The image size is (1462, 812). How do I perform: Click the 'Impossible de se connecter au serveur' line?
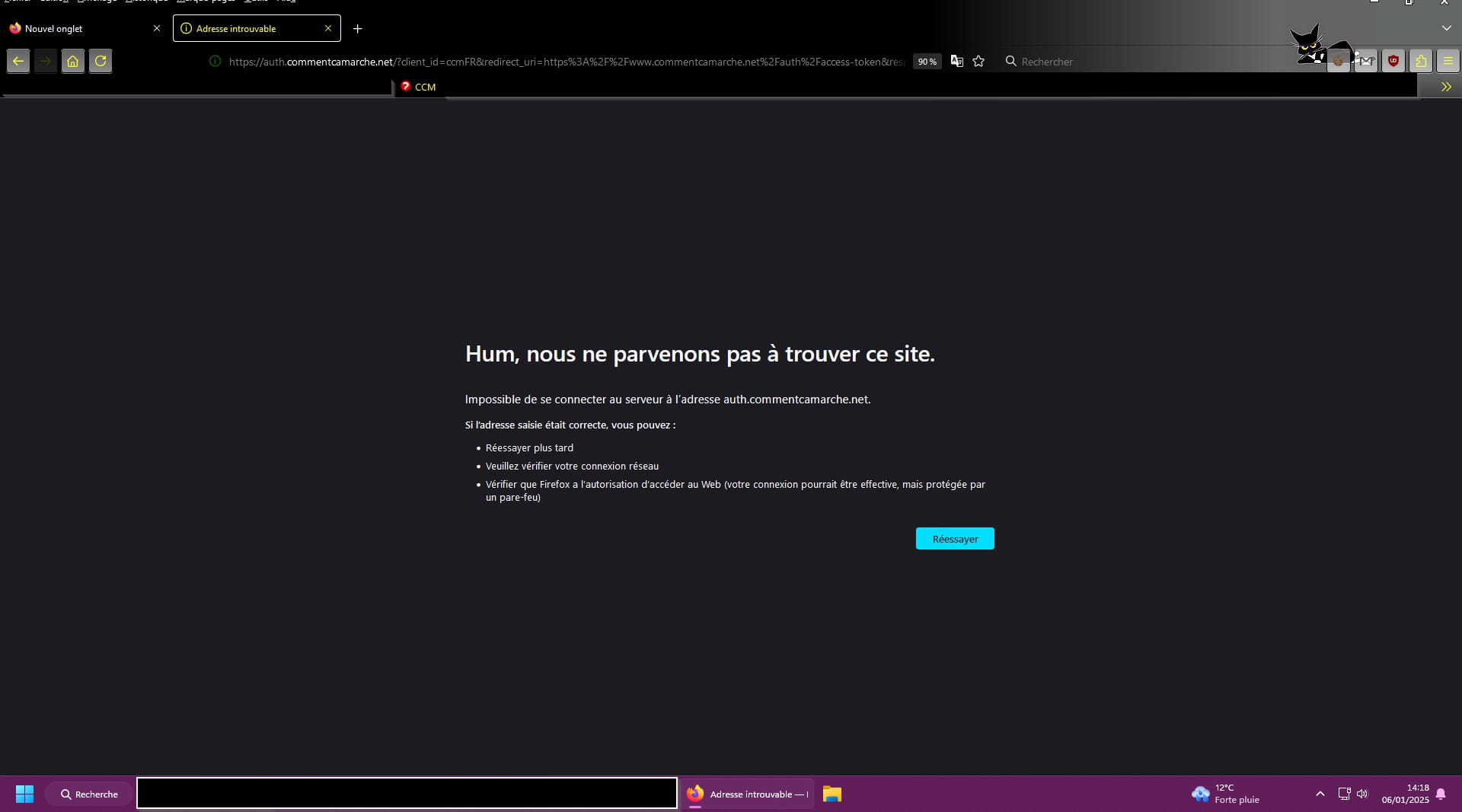(668, 400)
